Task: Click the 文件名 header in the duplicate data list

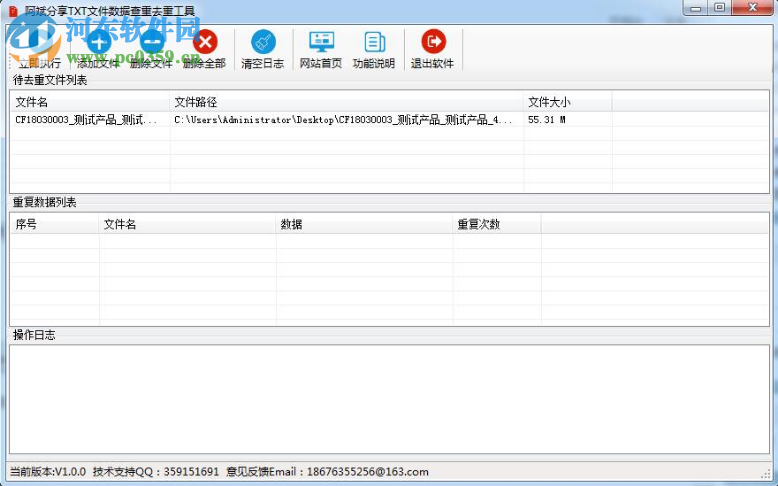Action: pyautogui.click(x=188, y=224)
